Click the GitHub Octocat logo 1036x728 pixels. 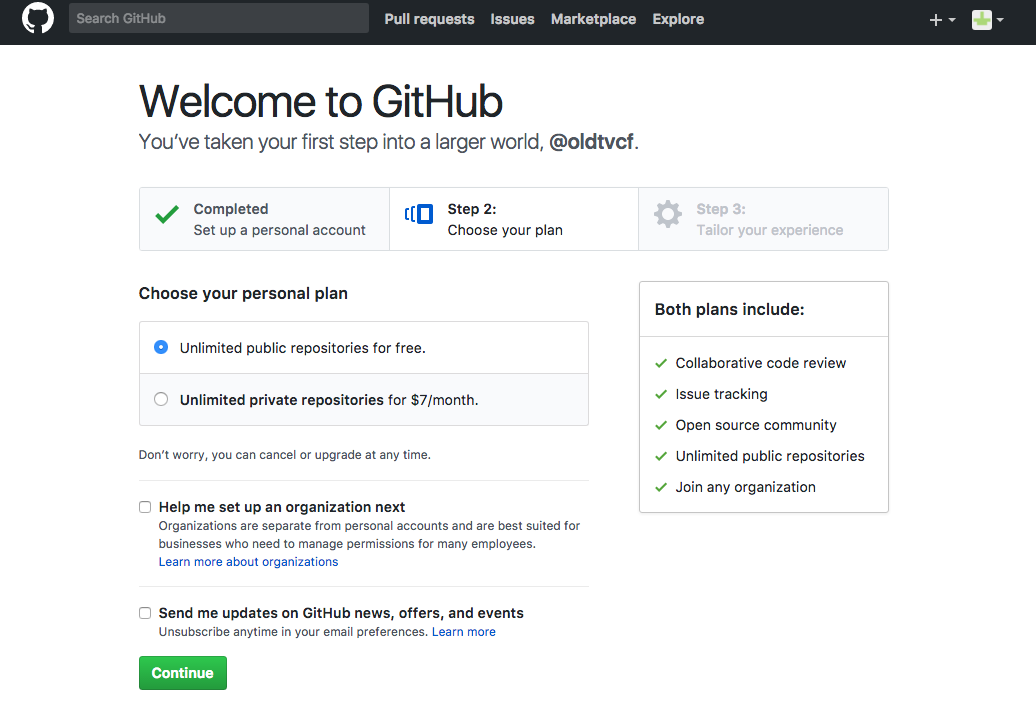[38, 18]
